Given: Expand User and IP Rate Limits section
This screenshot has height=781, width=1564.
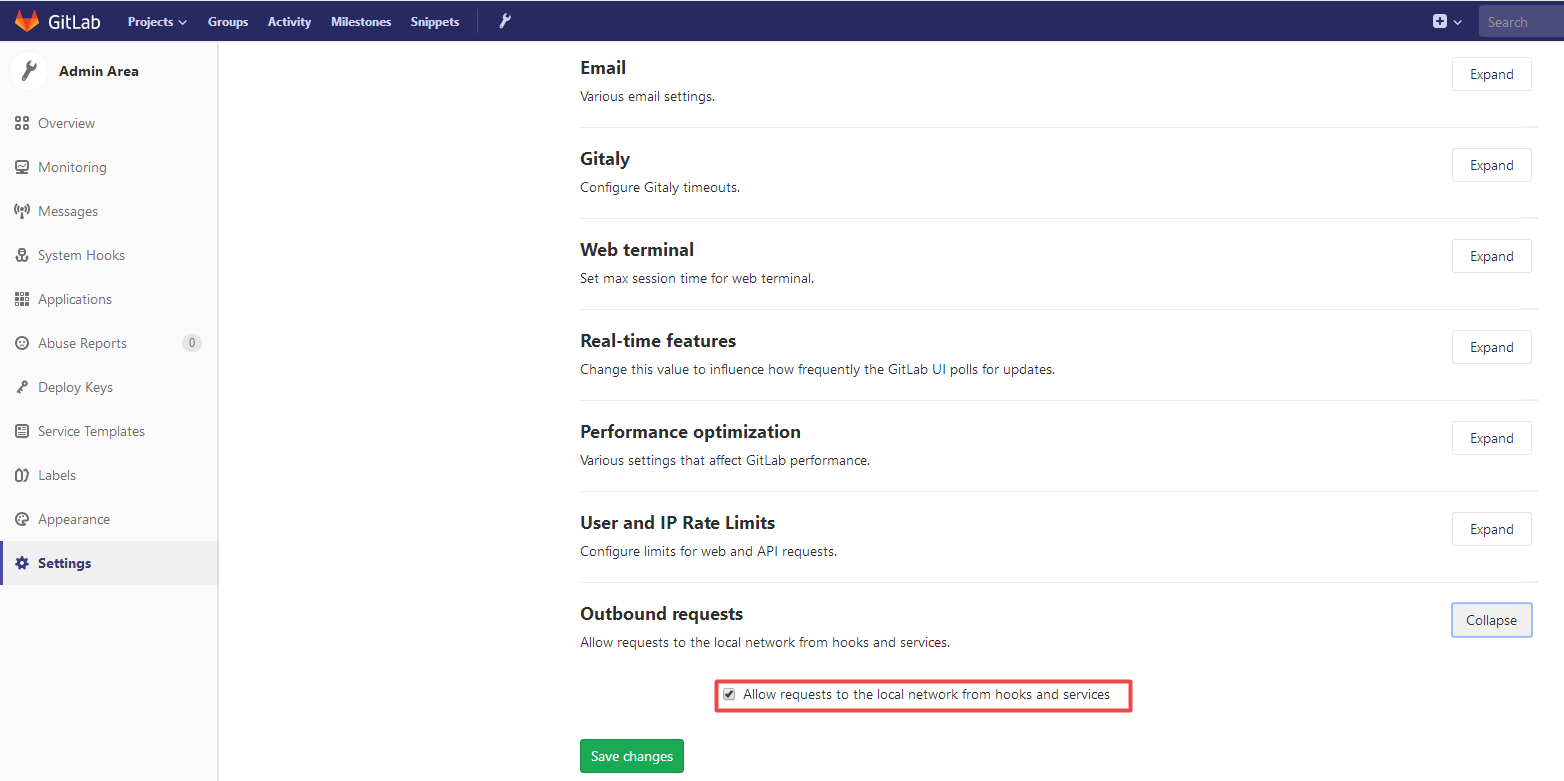Looking at the screenshot, I should pyautogui.click(x=1491, y=529).
